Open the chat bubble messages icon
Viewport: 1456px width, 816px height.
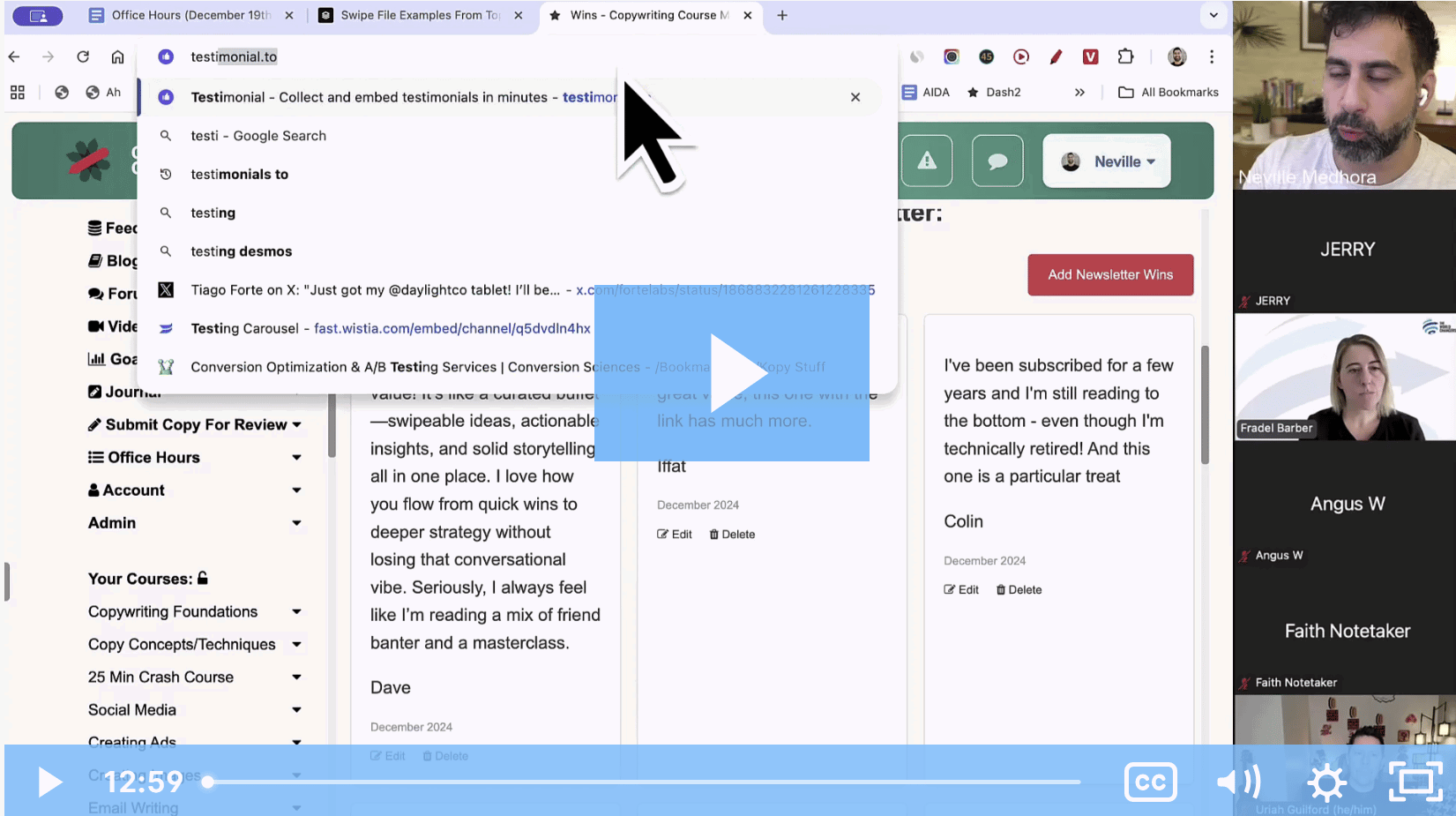[997, 161]
